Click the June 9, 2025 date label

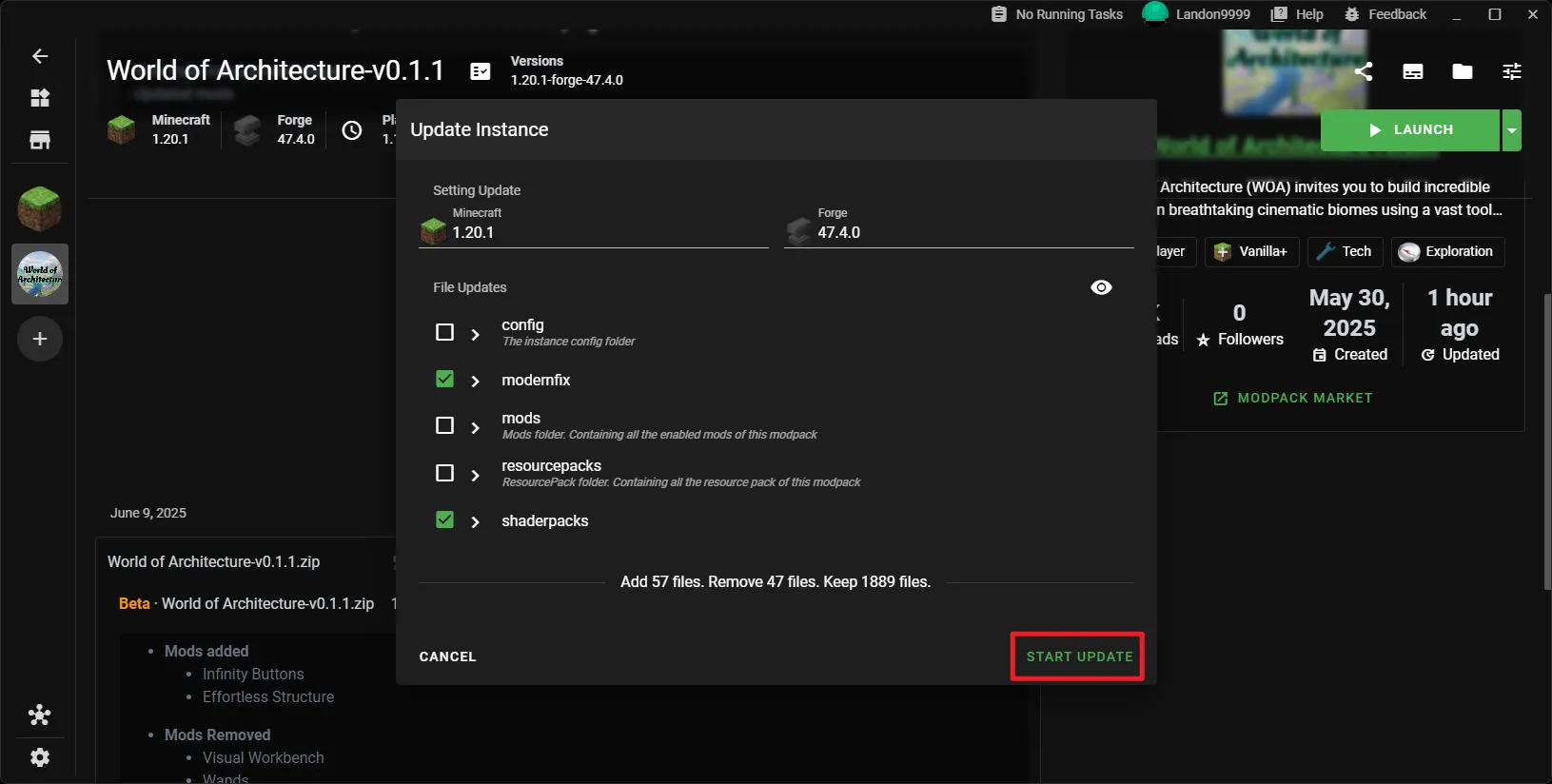point(148,513)
